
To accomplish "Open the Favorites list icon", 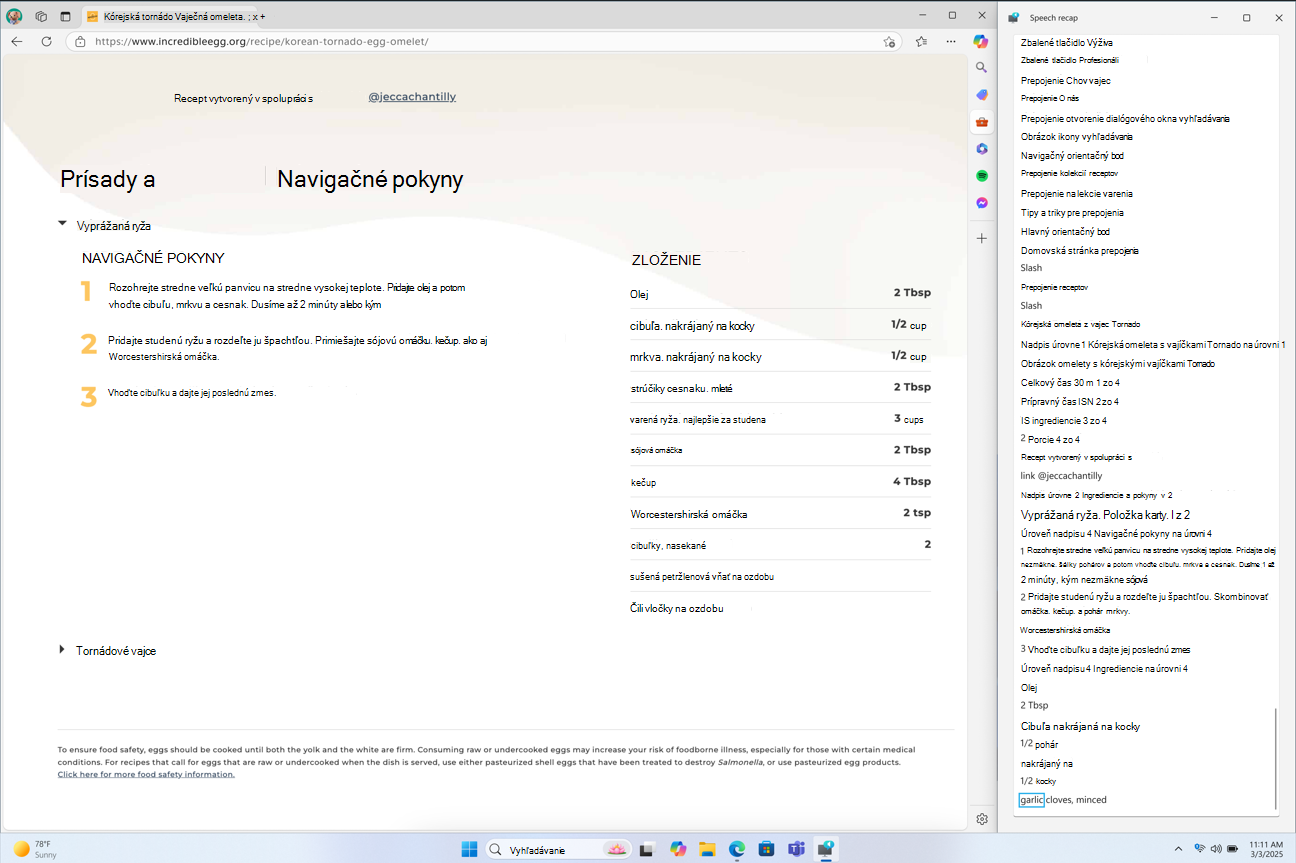I will coord(921,42).
